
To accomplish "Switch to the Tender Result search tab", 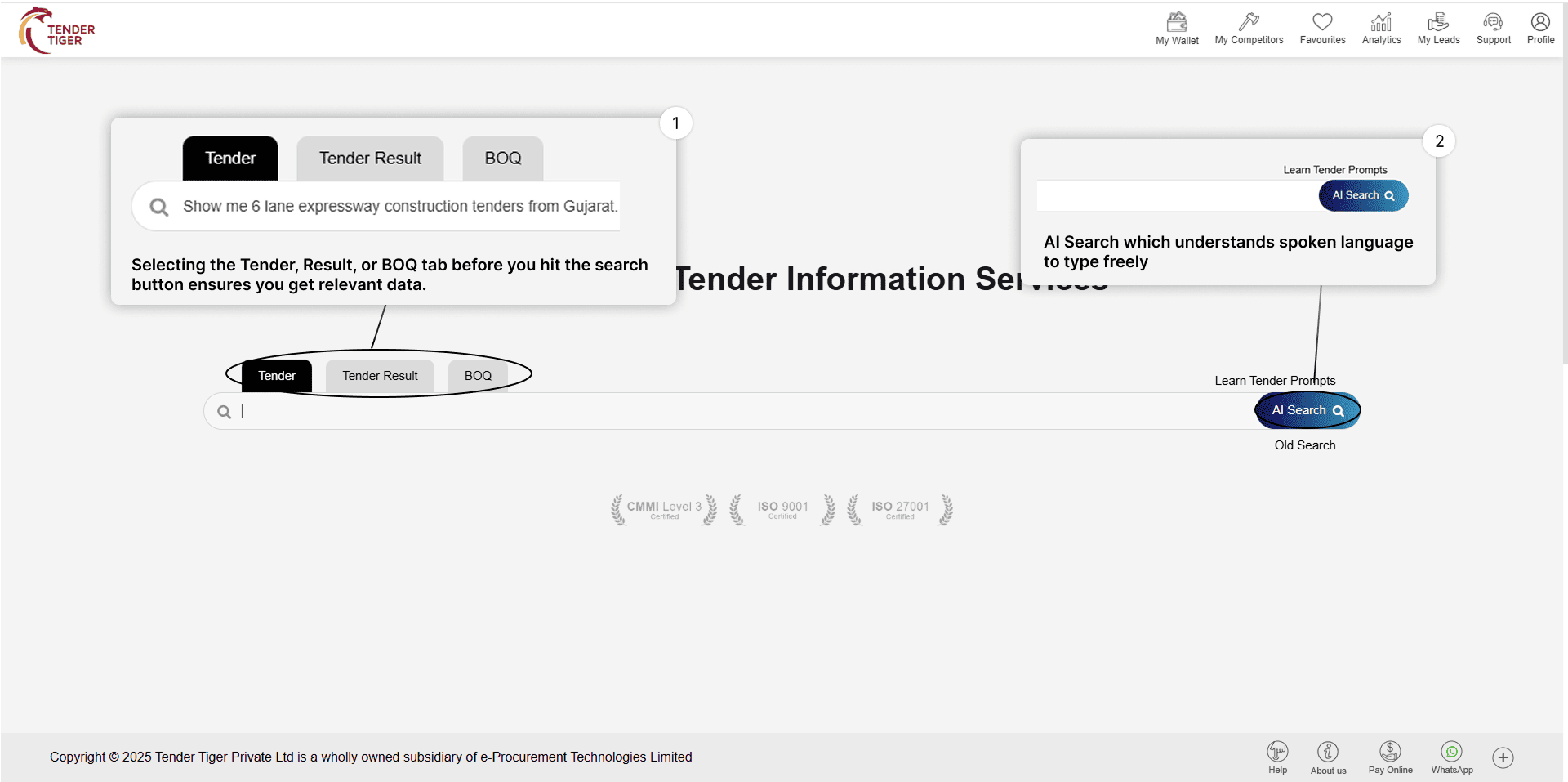I will (380, 376).
